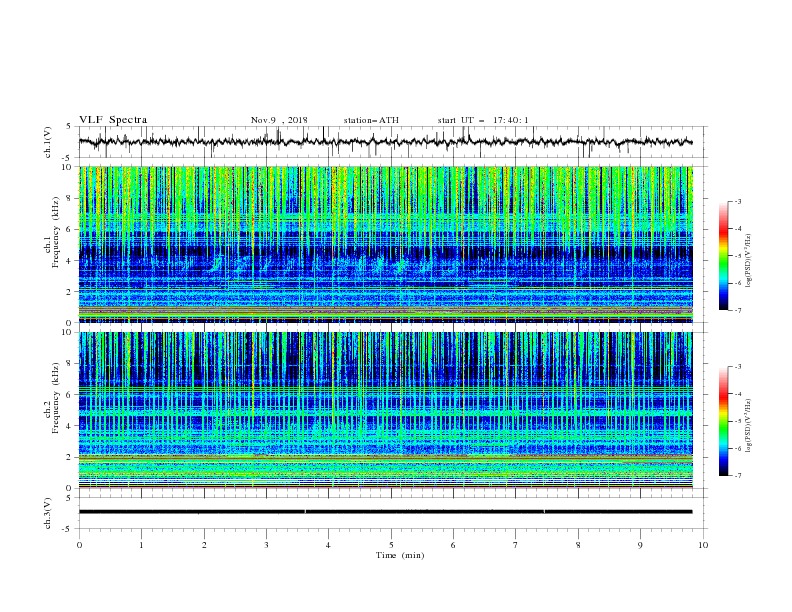Image resolution: width=792 pixels, height=612 pixels.
Task: Click the ch.1 spectrogram color scale bar
Action: (x=724, y=256)
